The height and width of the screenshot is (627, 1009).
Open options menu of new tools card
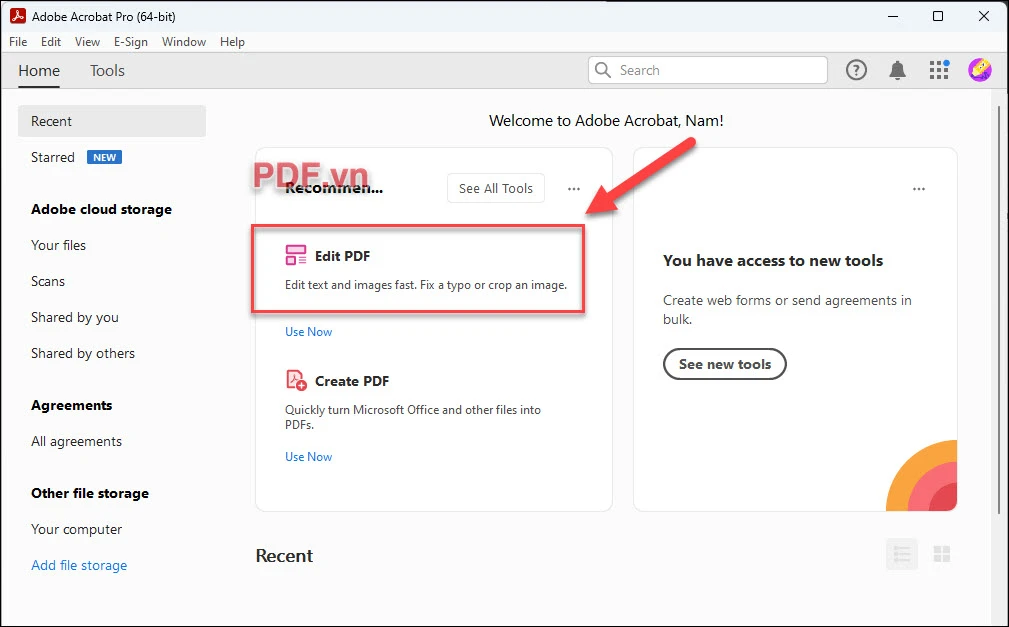[918, 189]
